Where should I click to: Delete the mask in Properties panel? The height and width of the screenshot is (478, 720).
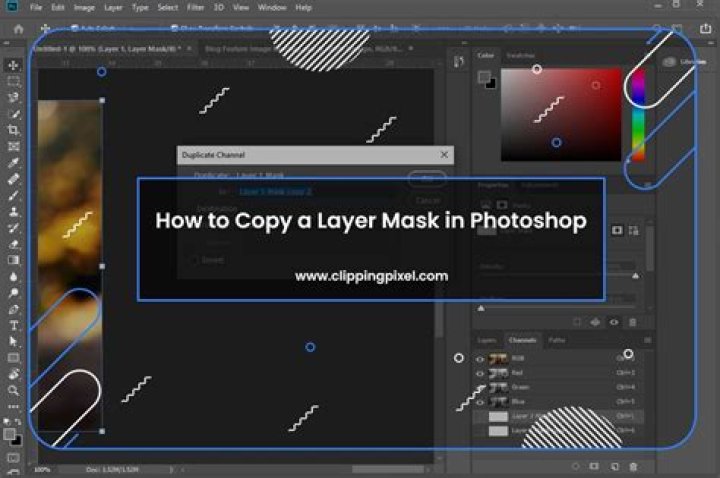coord(633,322)
